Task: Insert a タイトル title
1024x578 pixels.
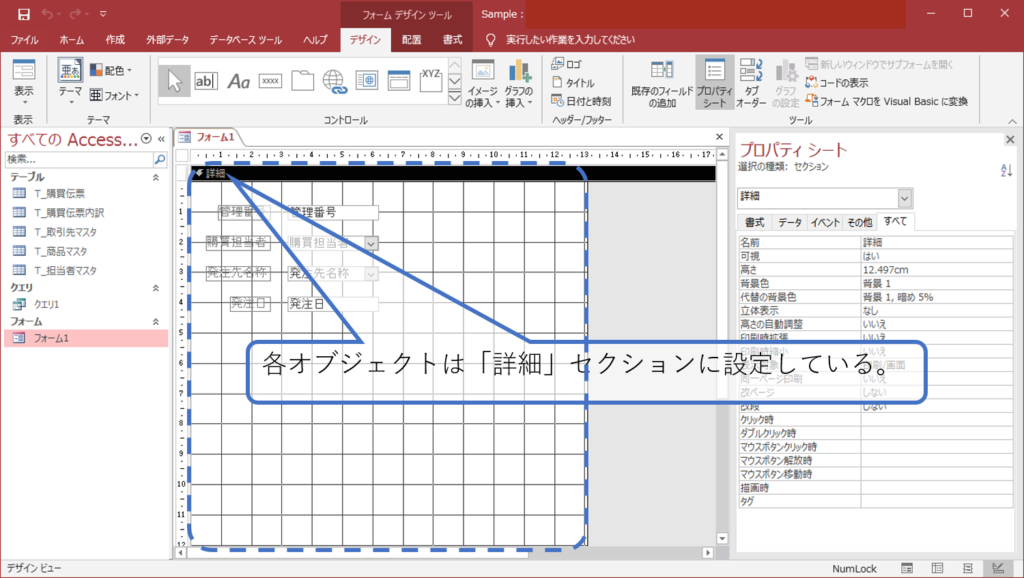Action: coord(573,82)
